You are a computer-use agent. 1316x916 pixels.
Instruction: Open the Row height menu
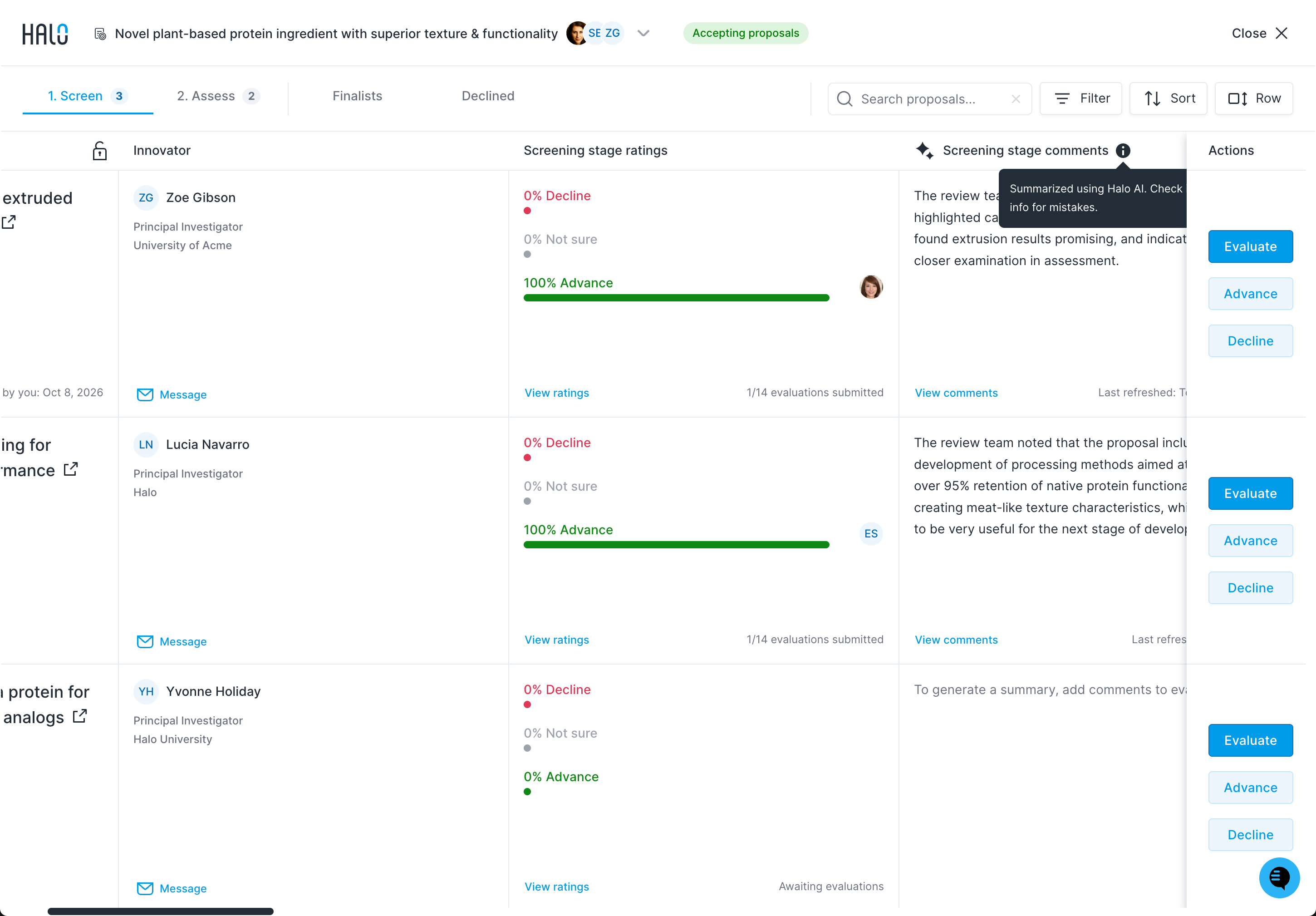[x=1254, y=98]
